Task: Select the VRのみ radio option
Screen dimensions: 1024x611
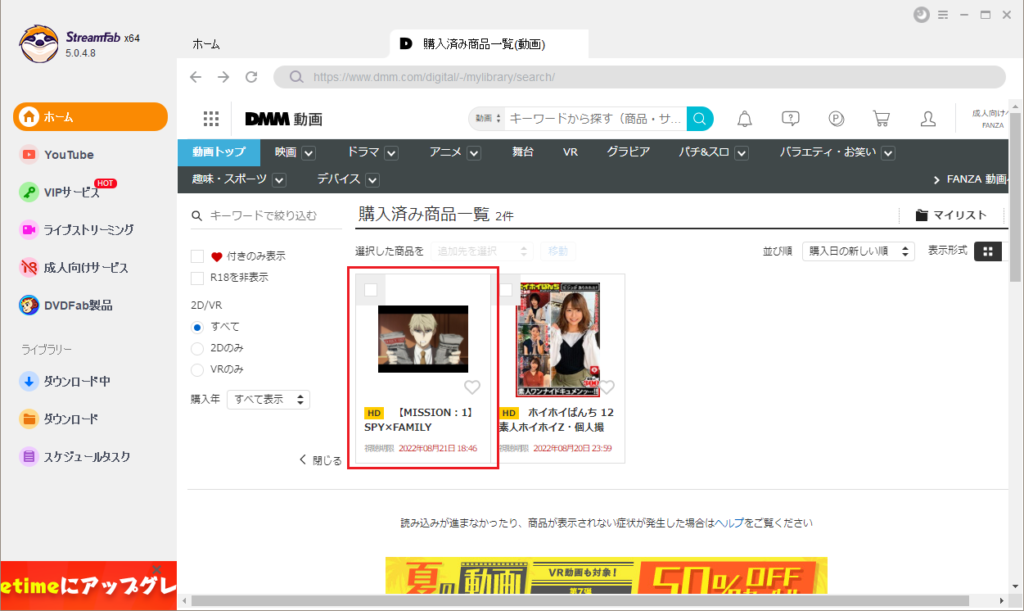Action: [x=197, y=370]
